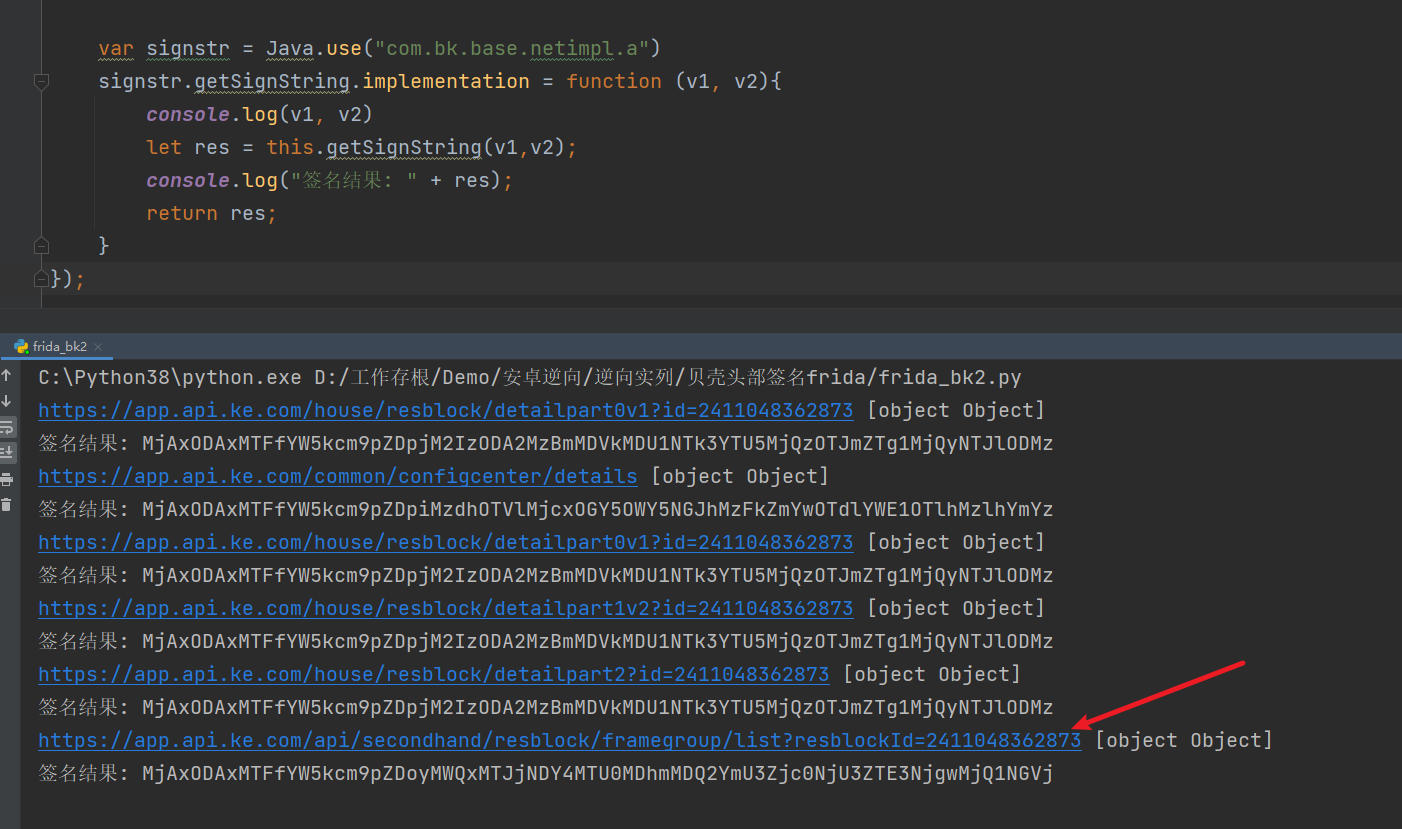Click [object Object] after configcenter/details link
This screenshot has width=1402, height=829.
pos(740,476)
